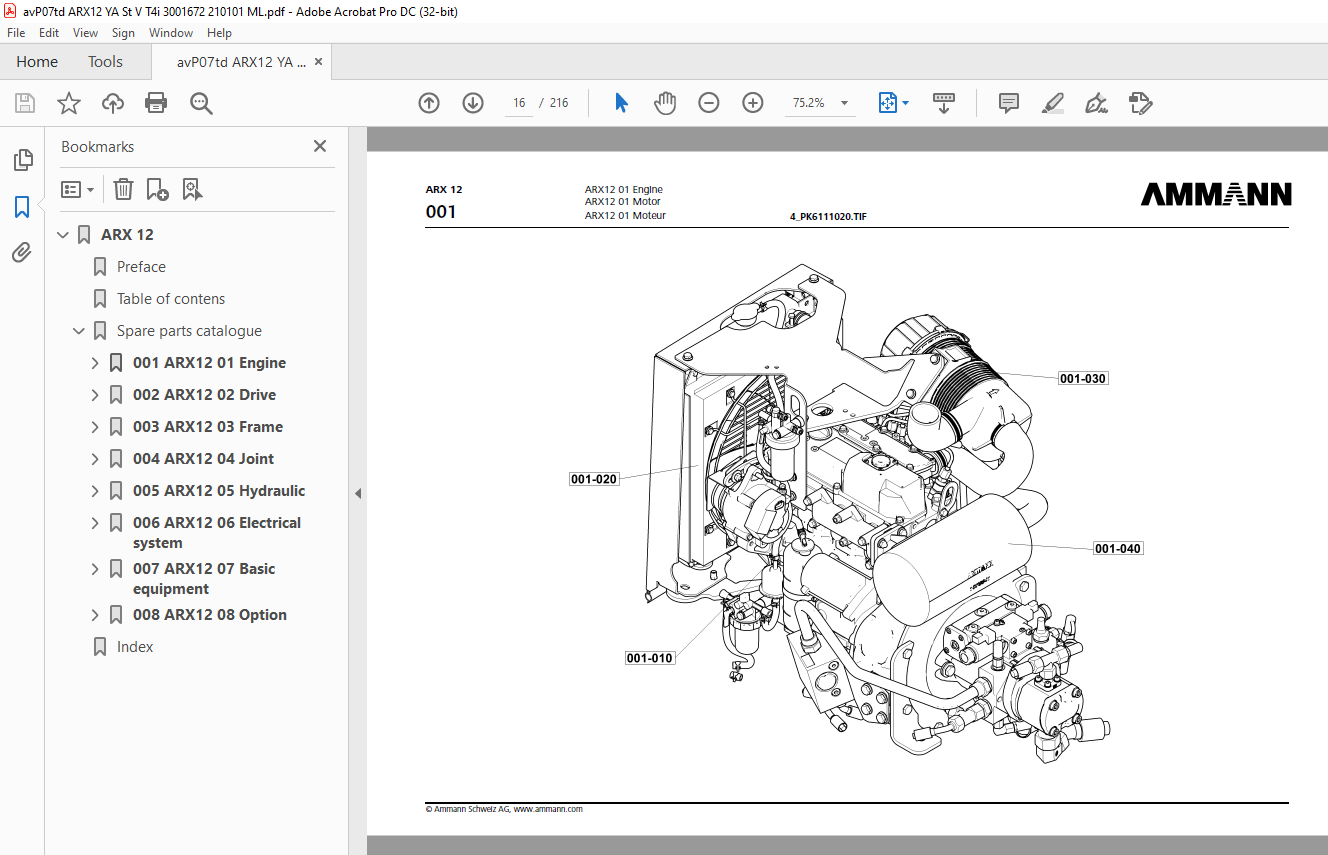Activate the Selection arrow tool

(621, 103)
